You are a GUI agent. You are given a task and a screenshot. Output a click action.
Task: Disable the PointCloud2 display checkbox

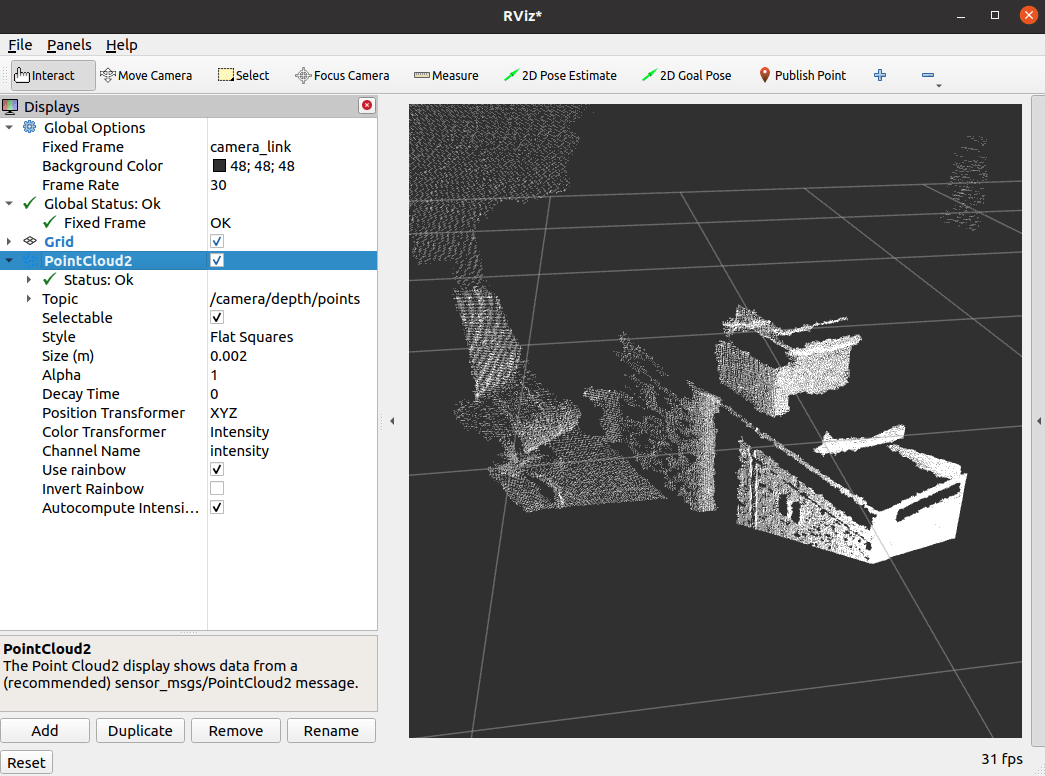217,260
